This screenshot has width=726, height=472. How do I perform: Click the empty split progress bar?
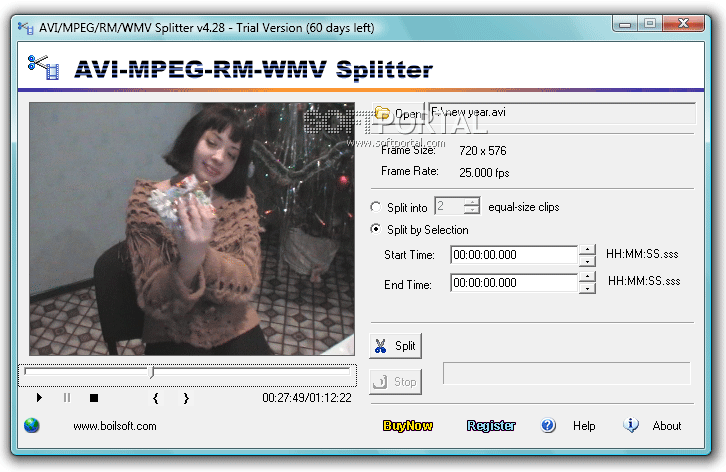566,373
